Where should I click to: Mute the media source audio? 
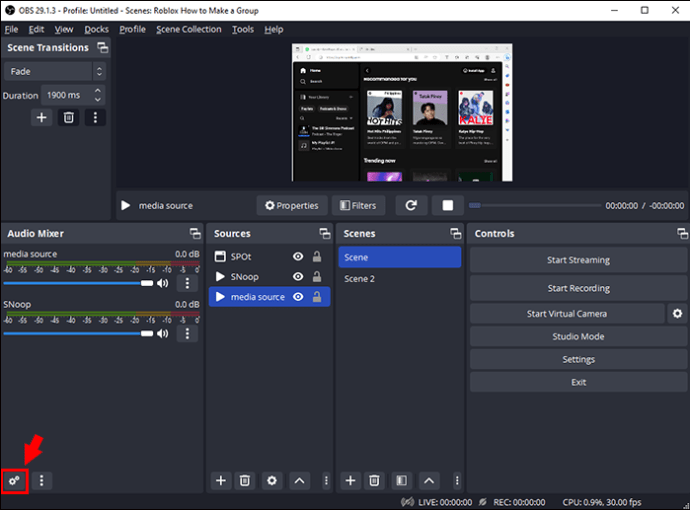click(x=163, y=283)
